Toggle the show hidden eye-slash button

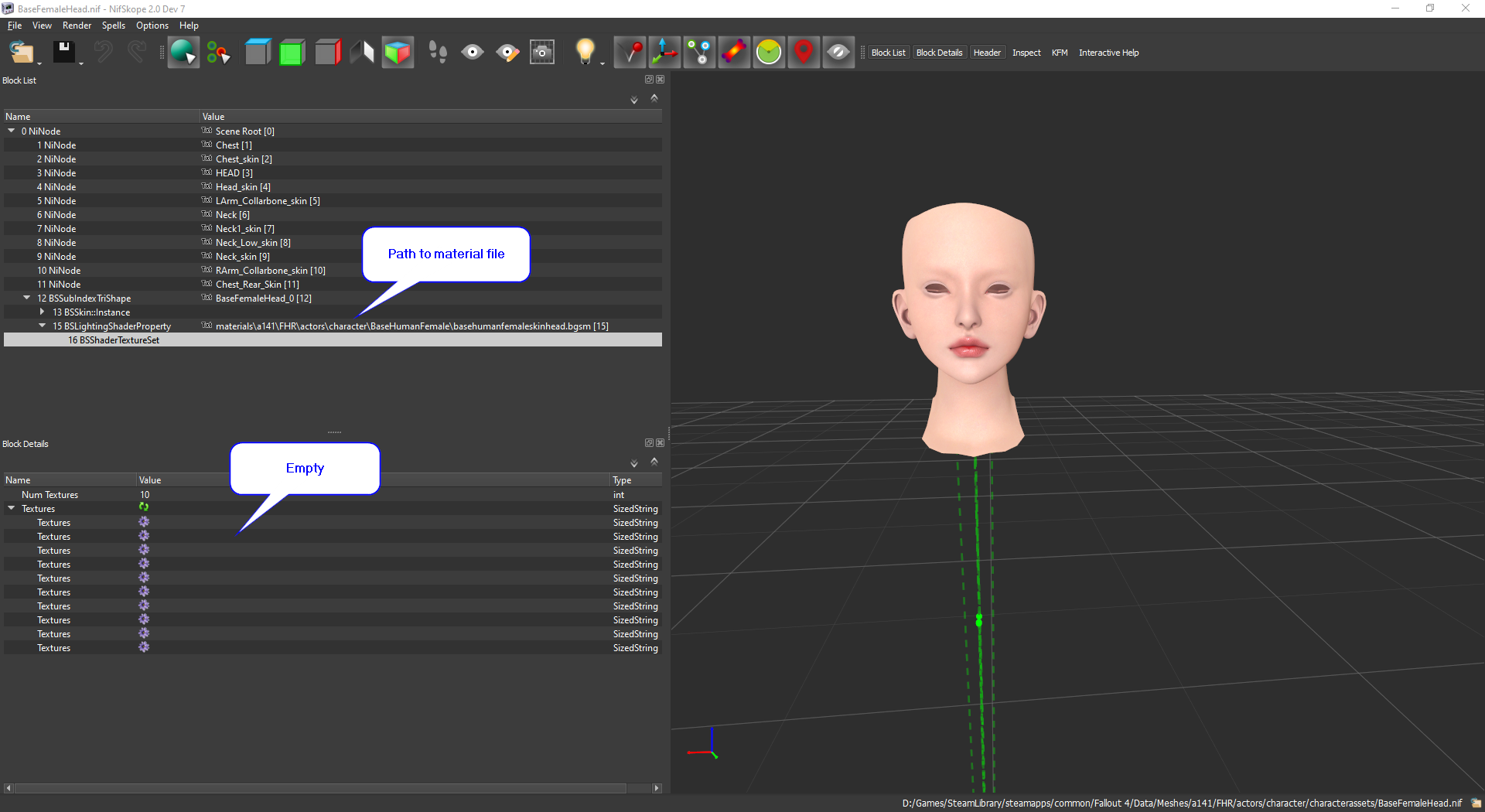coord(838,53)
